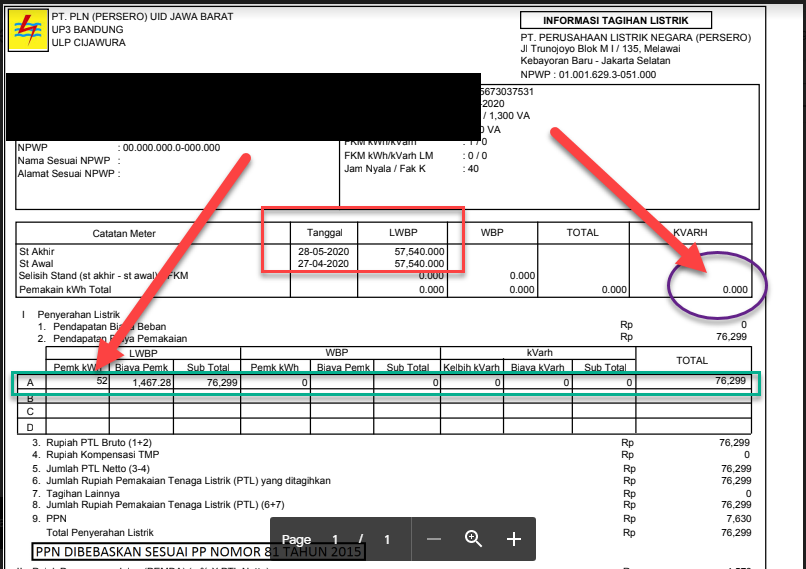Select text 'PT. PLN (PERSERO) UID JAWA BARAT'
Image resolution: width=806 pixels, height=569 pixels.
click(142, 16)
